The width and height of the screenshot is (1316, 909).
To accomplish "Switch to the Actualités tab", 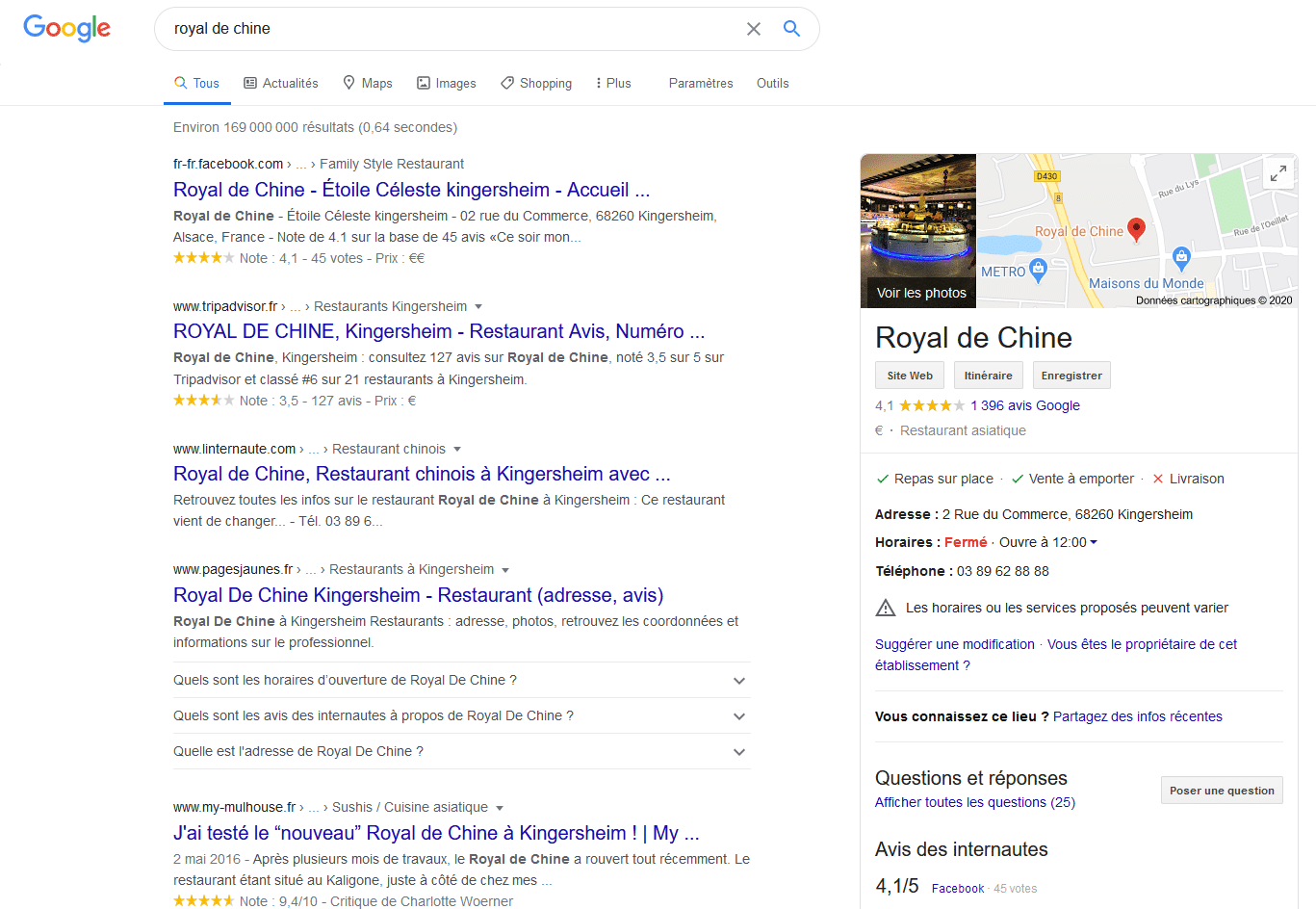I will pos(281,83).
